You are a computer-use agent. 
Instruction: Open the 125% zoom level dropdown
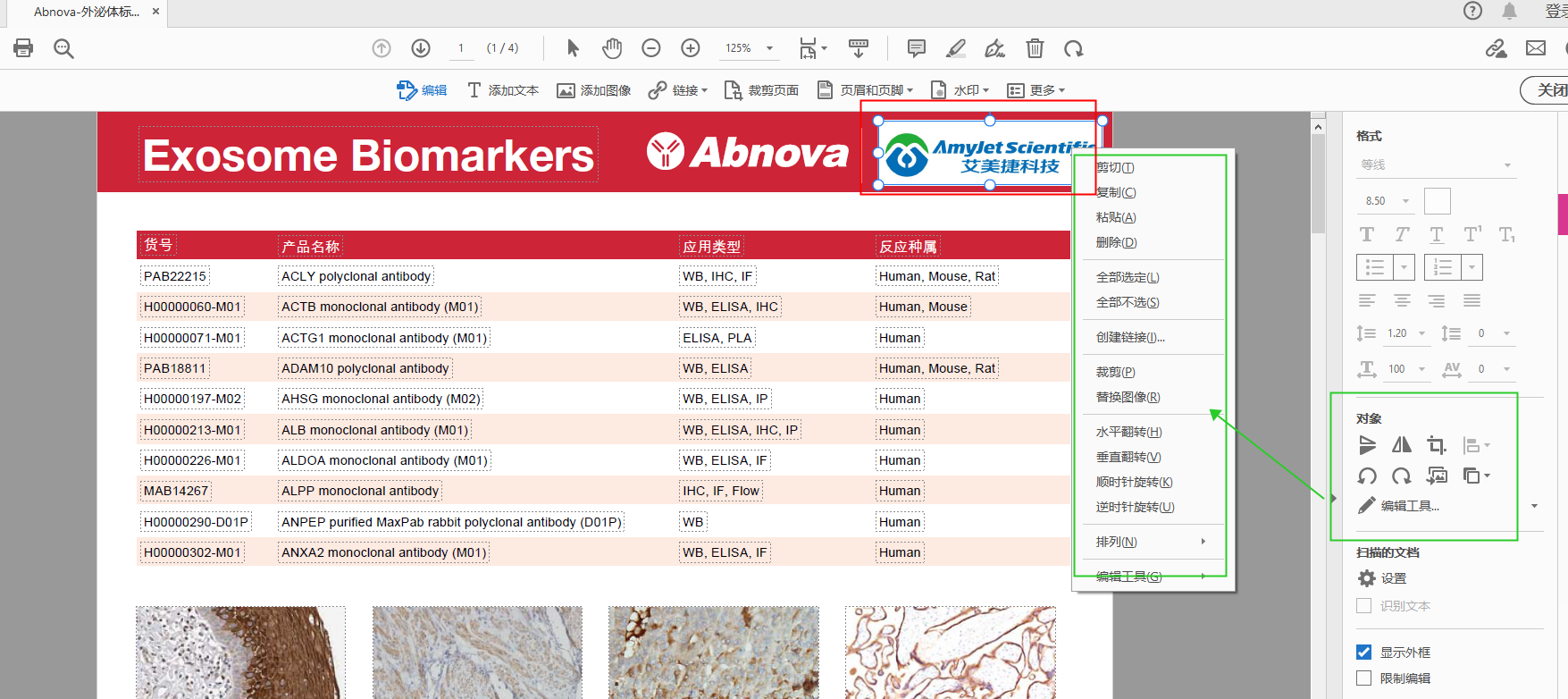[x=769, y=48]
